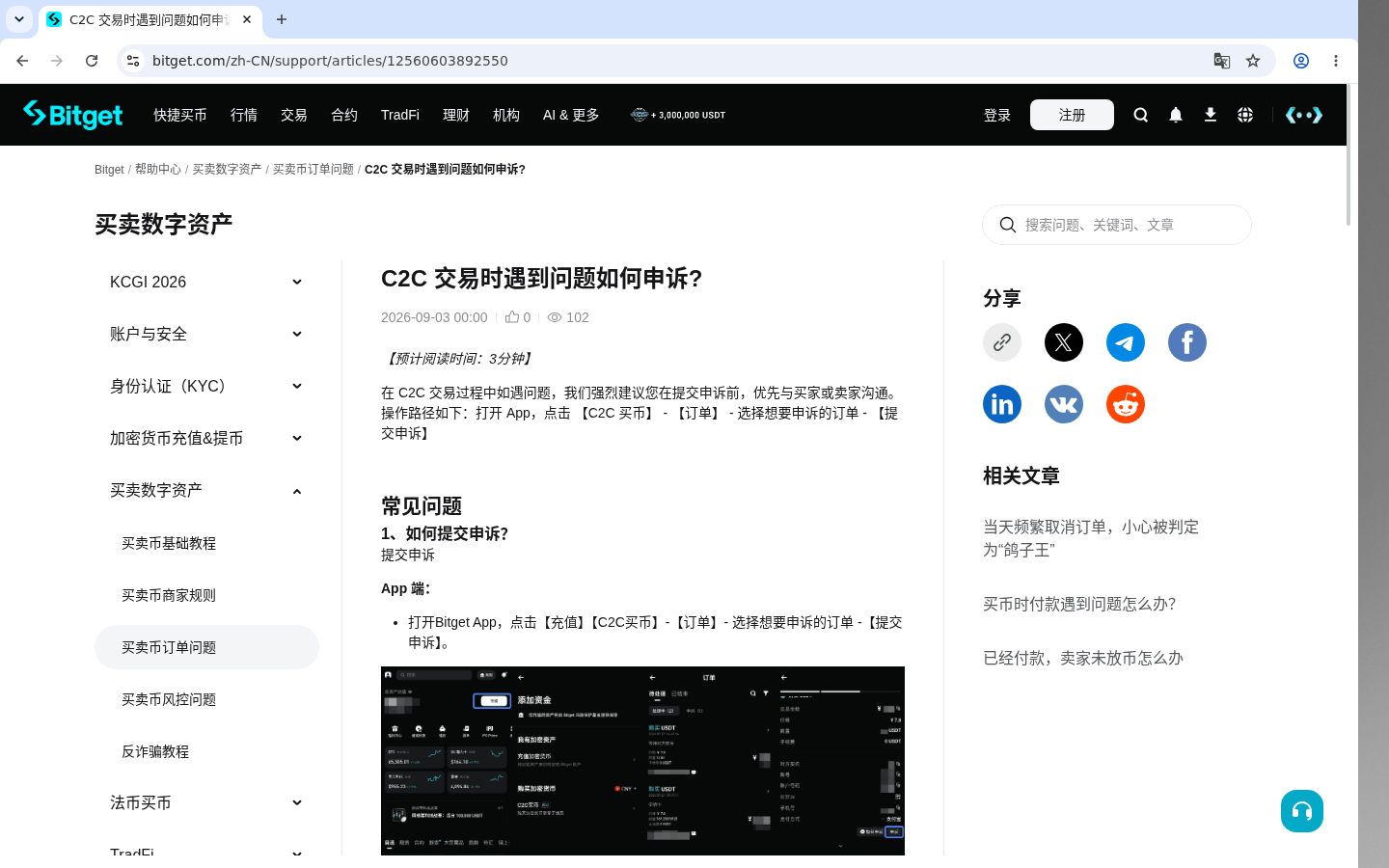Open the 行情 nav menu
The width and height of the screenshot is (1389, 868).
[244, 115]
